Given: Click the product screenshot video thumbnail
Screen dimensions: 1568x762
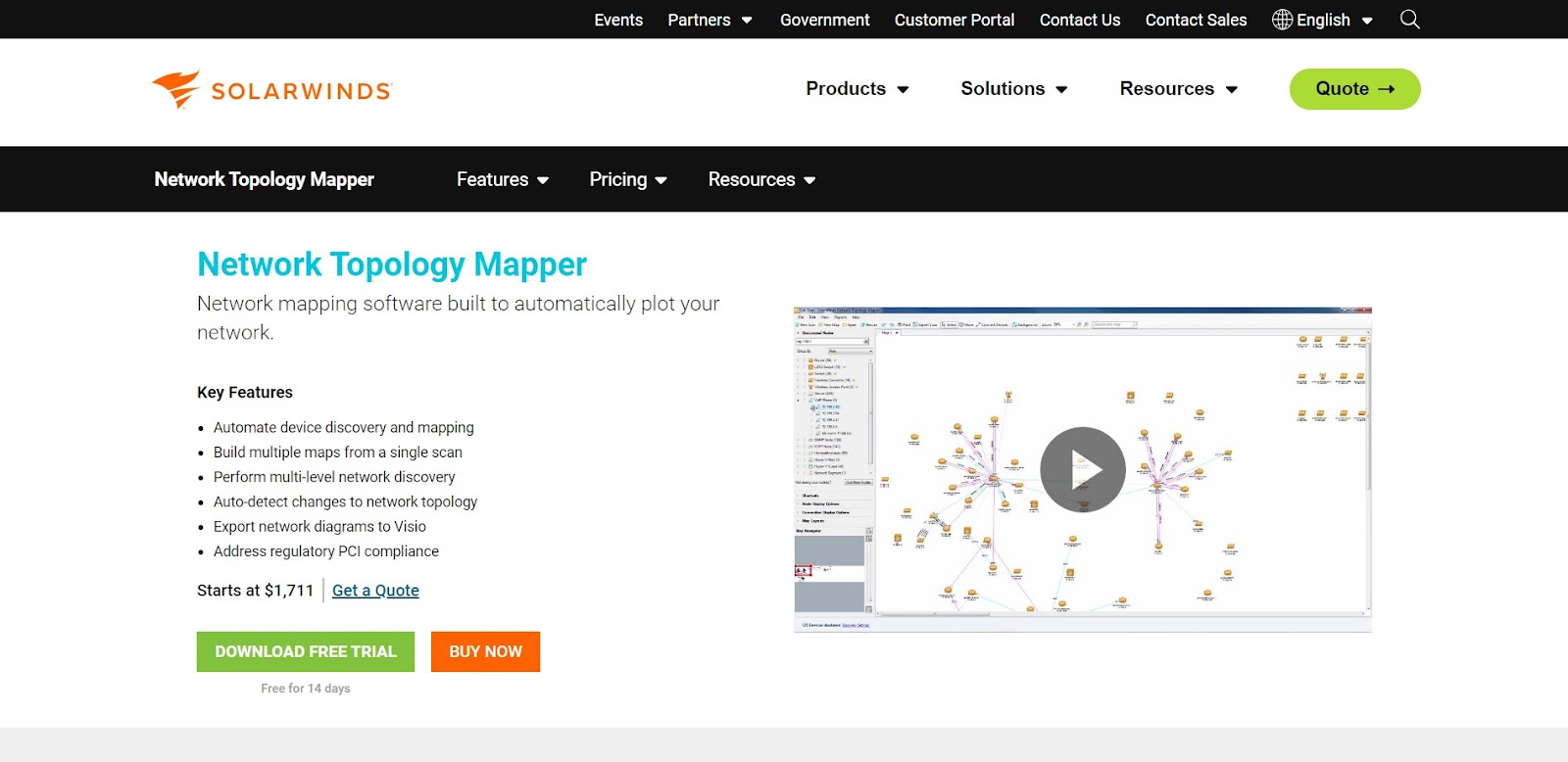Looking at the screenshot, I should pyautogui.click(x=1082, y=469).
